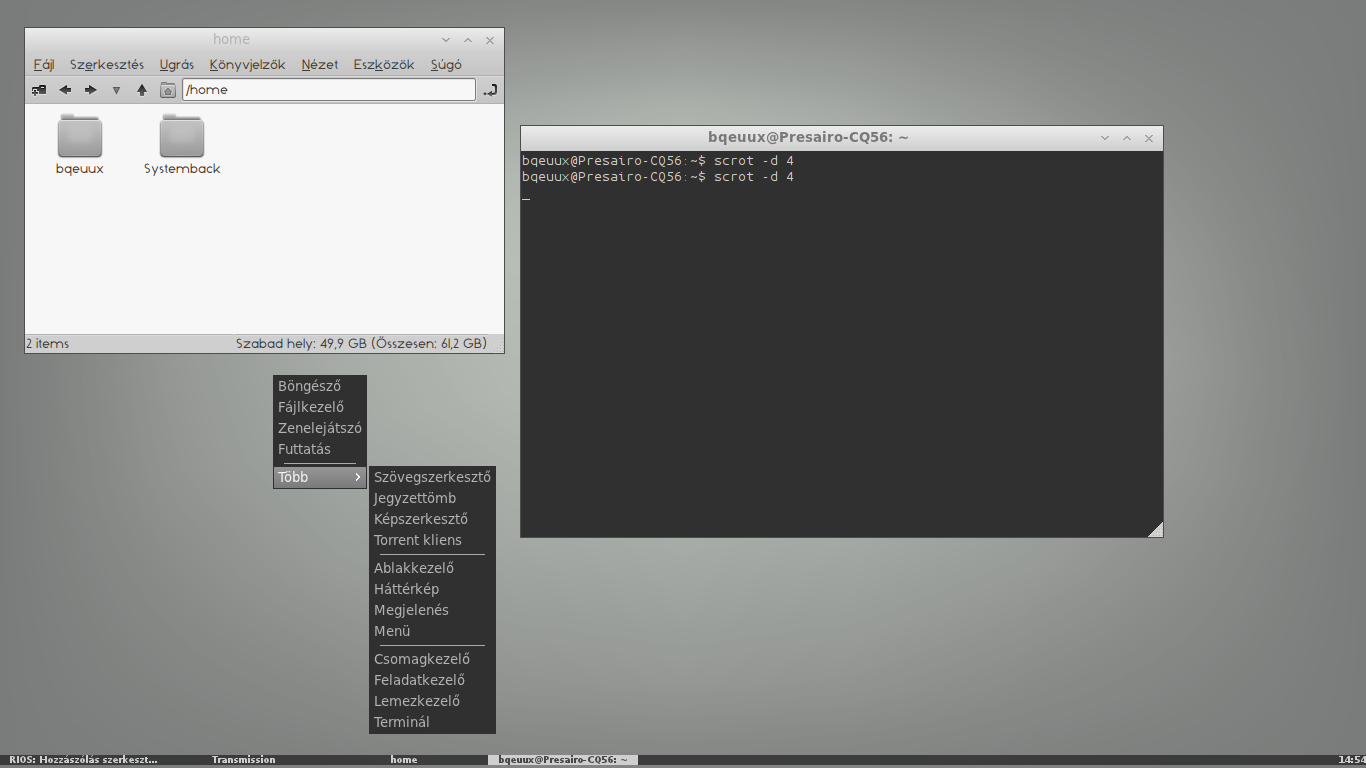The width and height of the screenshot is (1366, 768).
Task: Maximize the home file manager window
Action: (x=468, y=40)
